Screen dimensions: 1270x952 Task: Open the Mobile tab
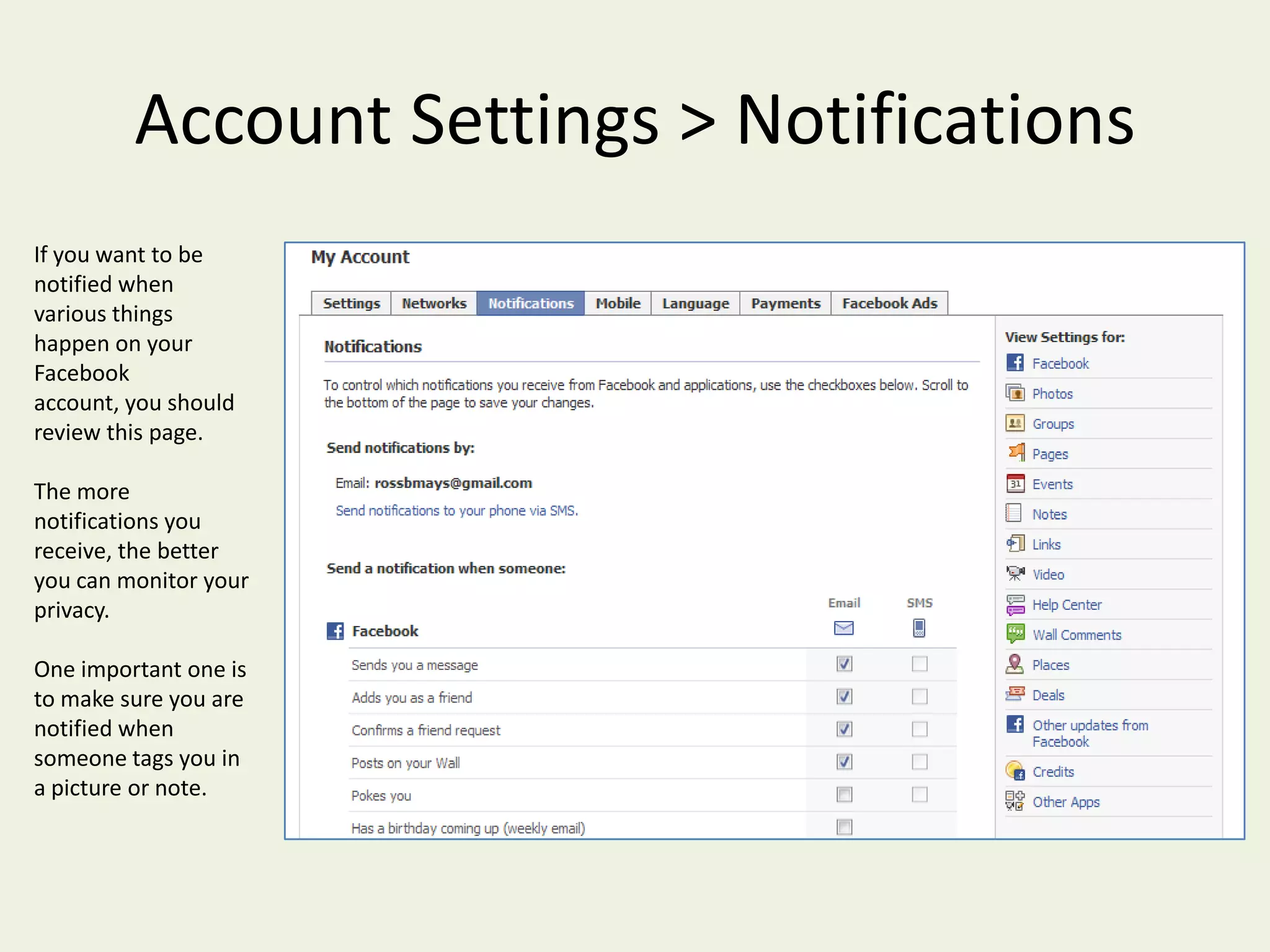pyautogui.click(x=618, y=303)
